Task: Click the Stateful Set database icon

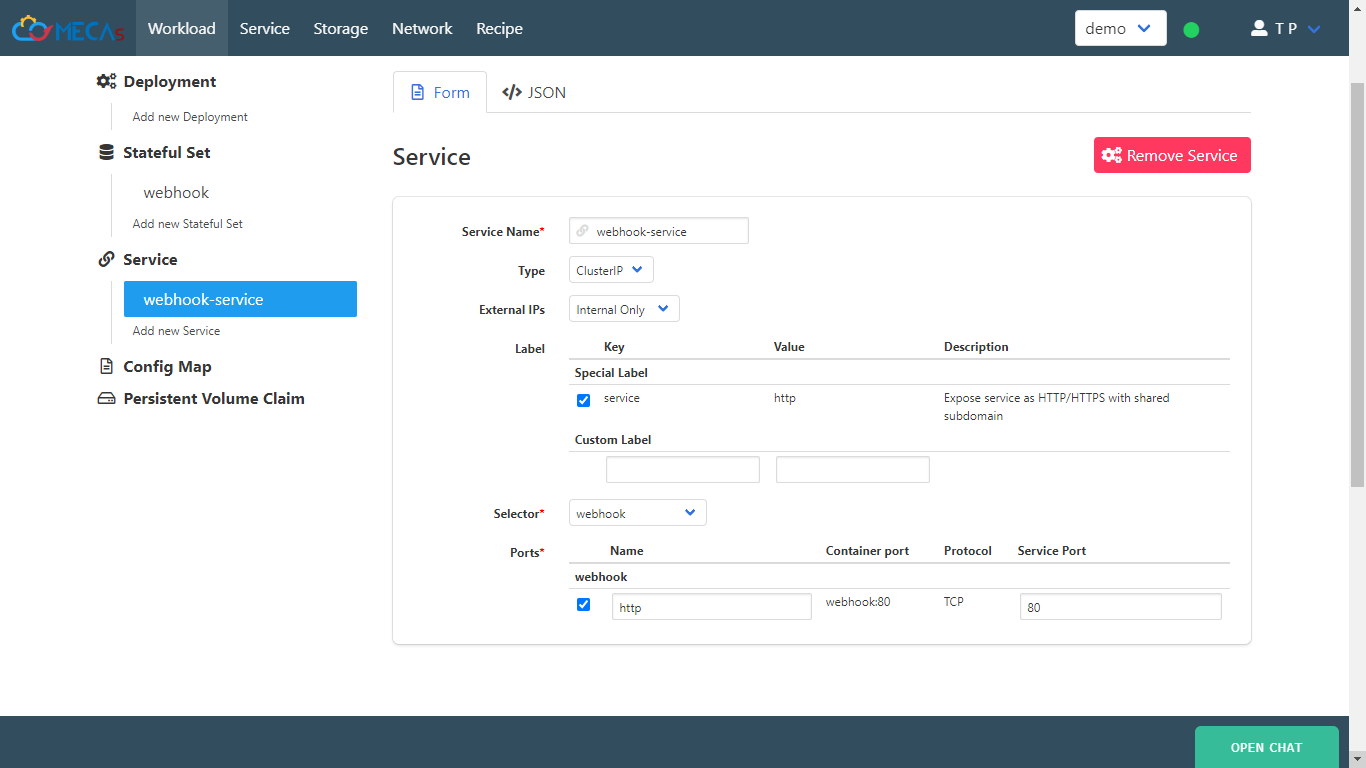Action: (106, 153)
